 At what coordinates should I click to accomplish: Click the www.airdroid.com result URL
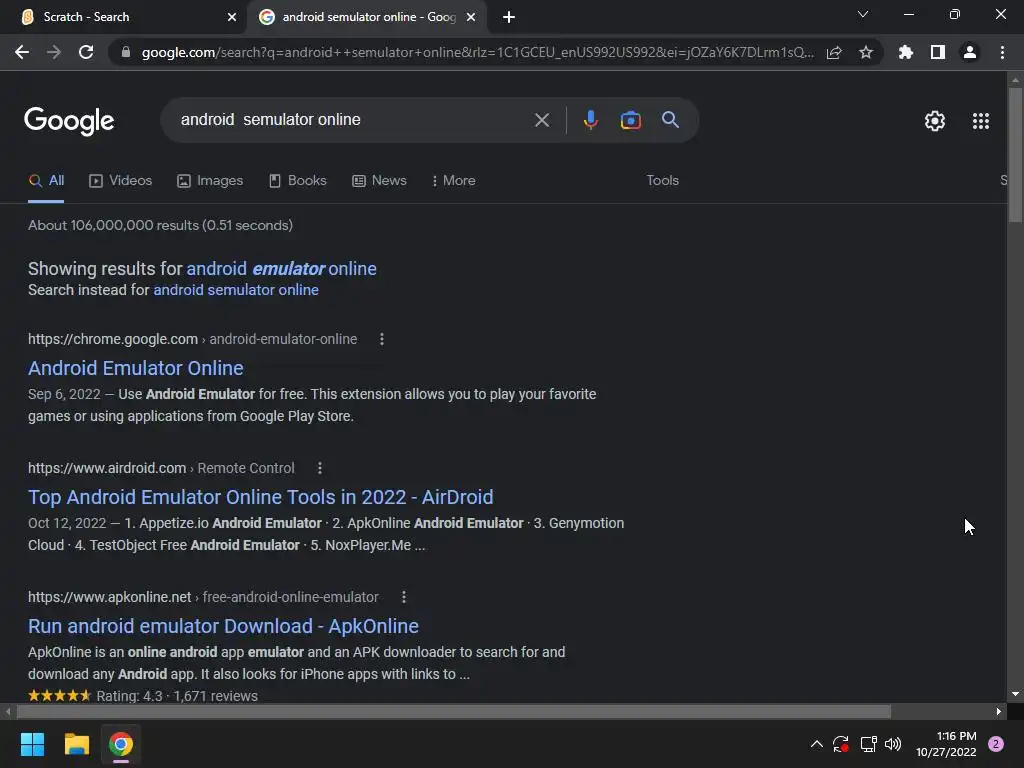[161, 468]
